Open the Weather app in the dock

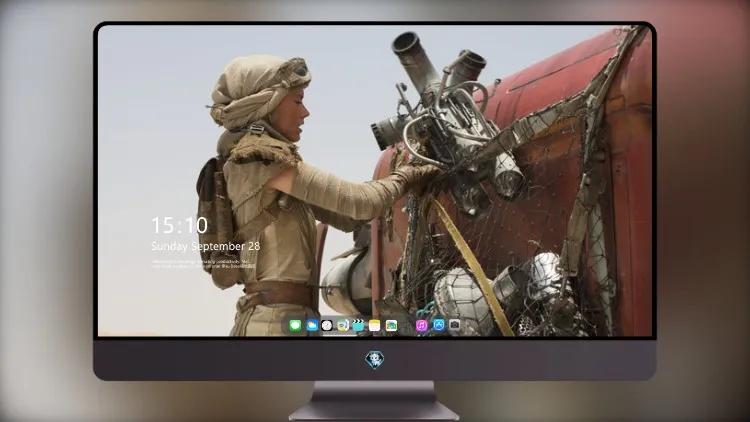pos(311,326)
